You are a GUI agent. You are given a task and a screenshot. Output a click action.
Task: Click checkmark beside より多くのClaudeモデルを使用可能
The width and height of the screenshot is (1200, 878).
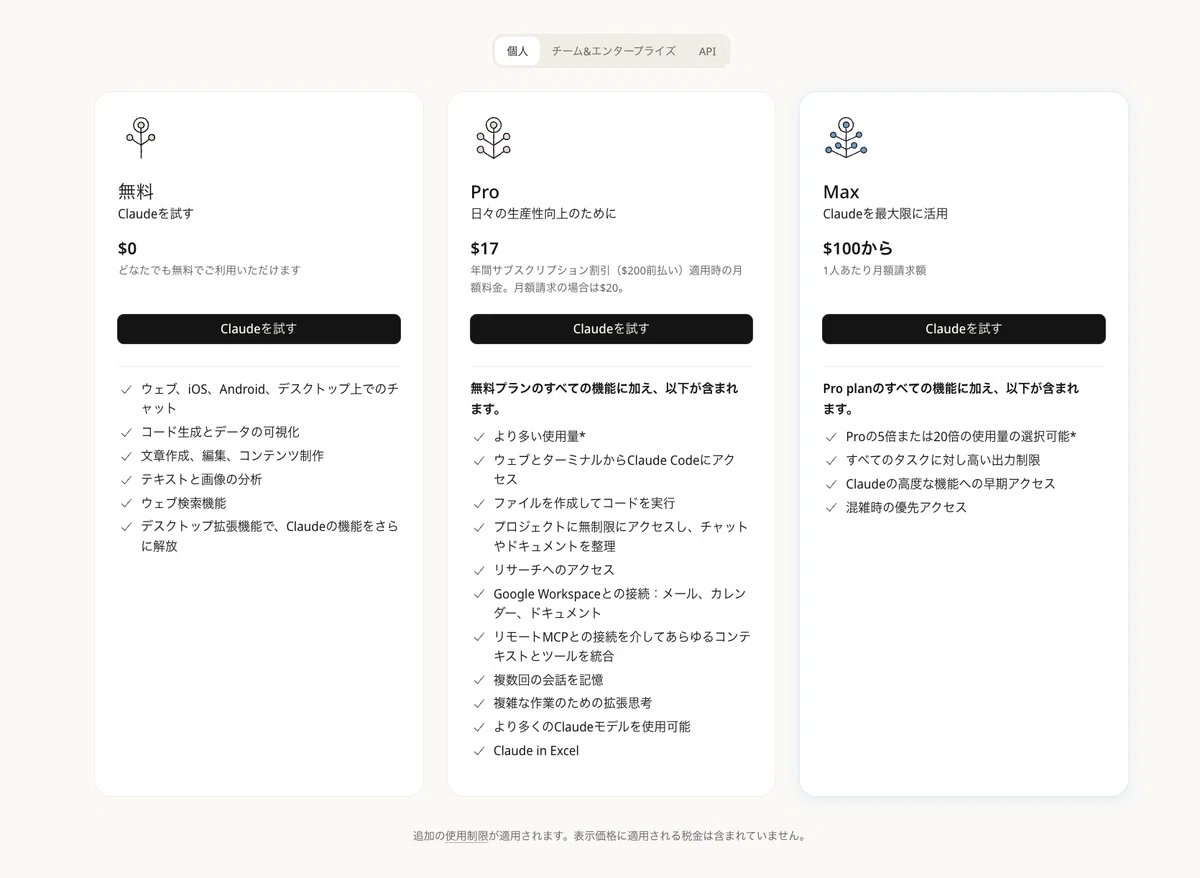click(x=479, y=728)
